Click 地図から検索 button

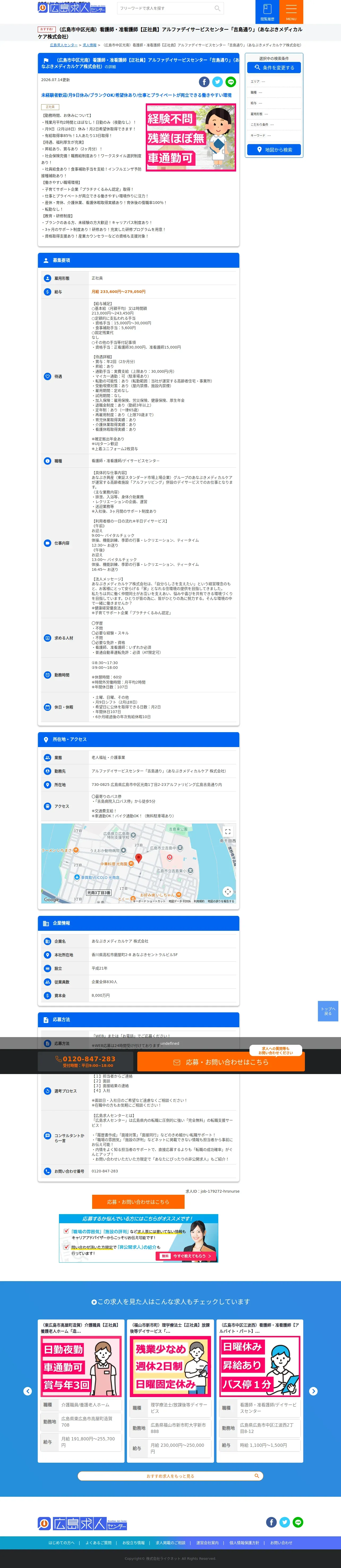[274, 150]
